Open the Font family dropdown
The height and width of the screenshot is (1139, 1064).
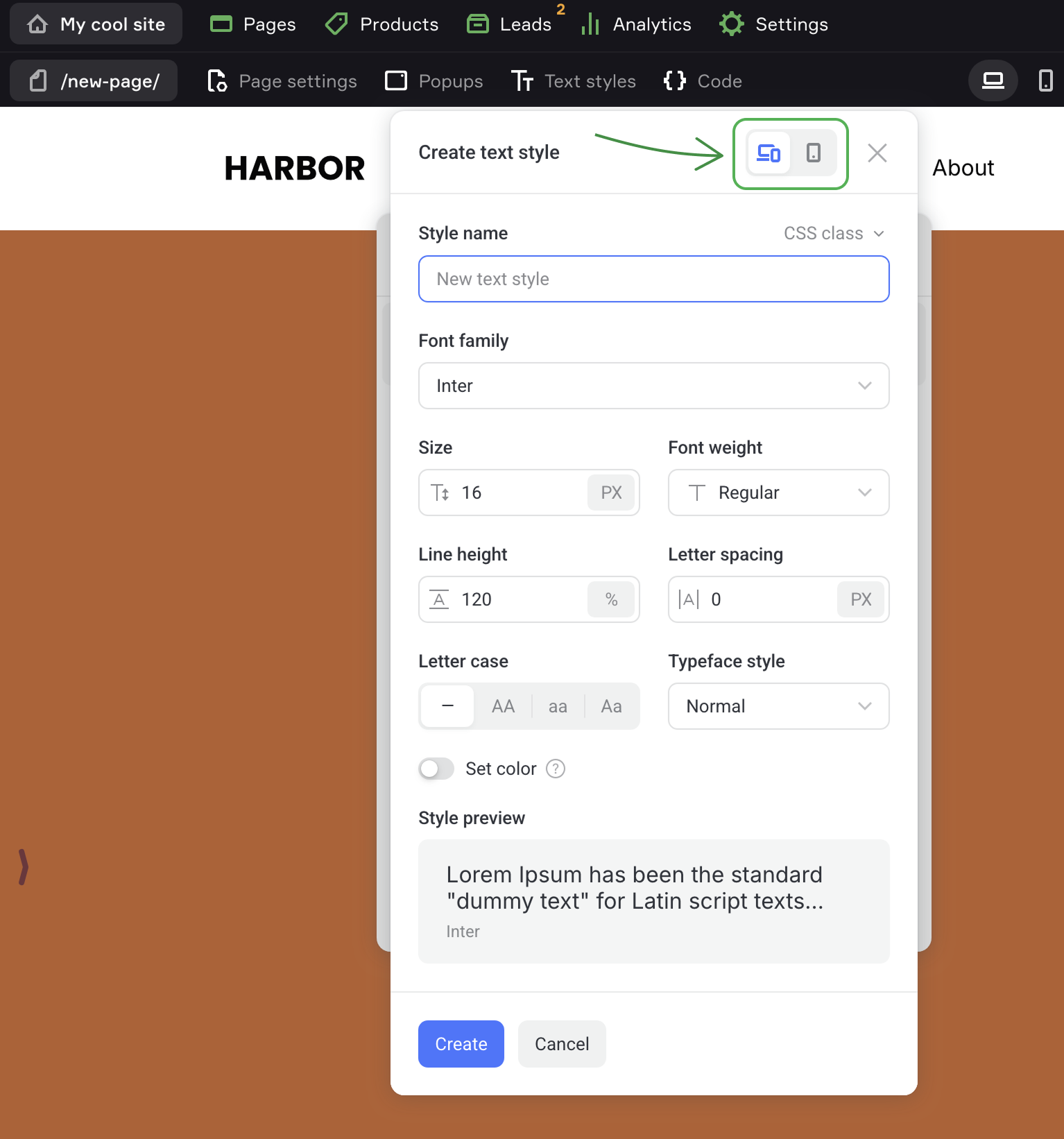[653, 386]
